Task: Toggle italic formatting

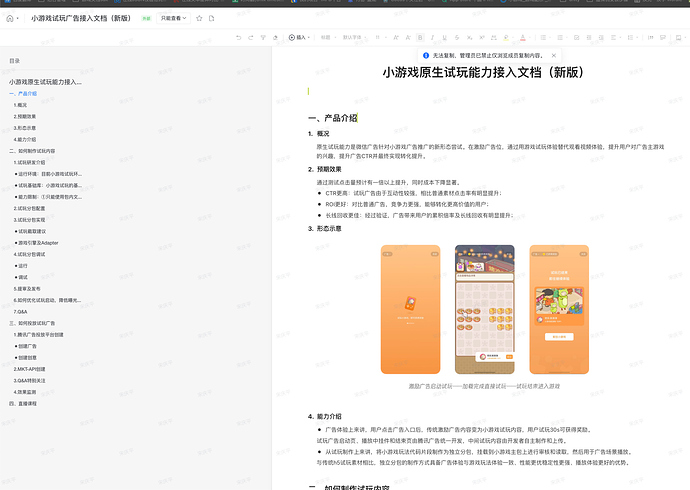Action: [433, 37]
